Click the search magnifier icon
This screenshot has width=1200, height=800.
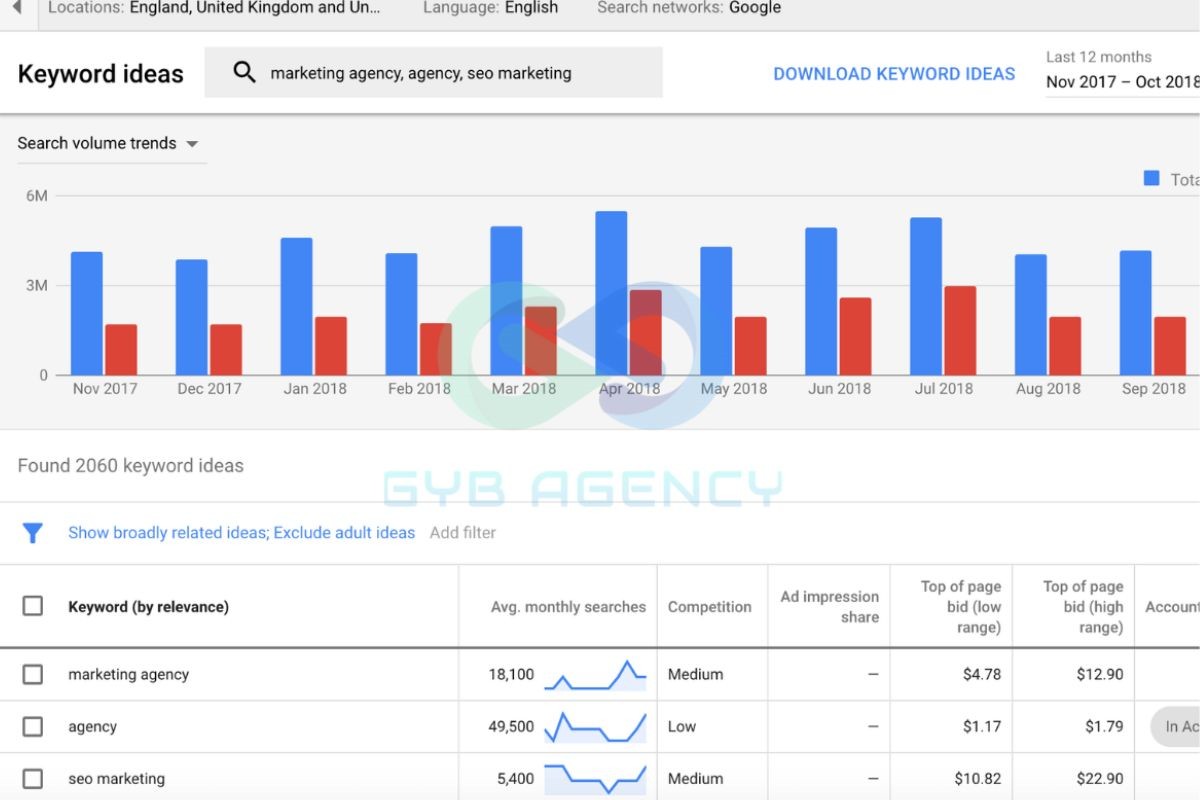[x=244, y=72]
